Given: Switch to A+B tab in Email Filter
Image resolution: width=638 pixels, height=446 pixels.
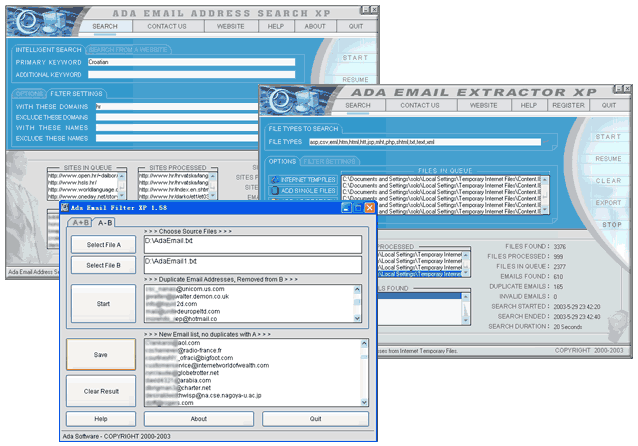Looking at the screenshot, I should [81, 223].
